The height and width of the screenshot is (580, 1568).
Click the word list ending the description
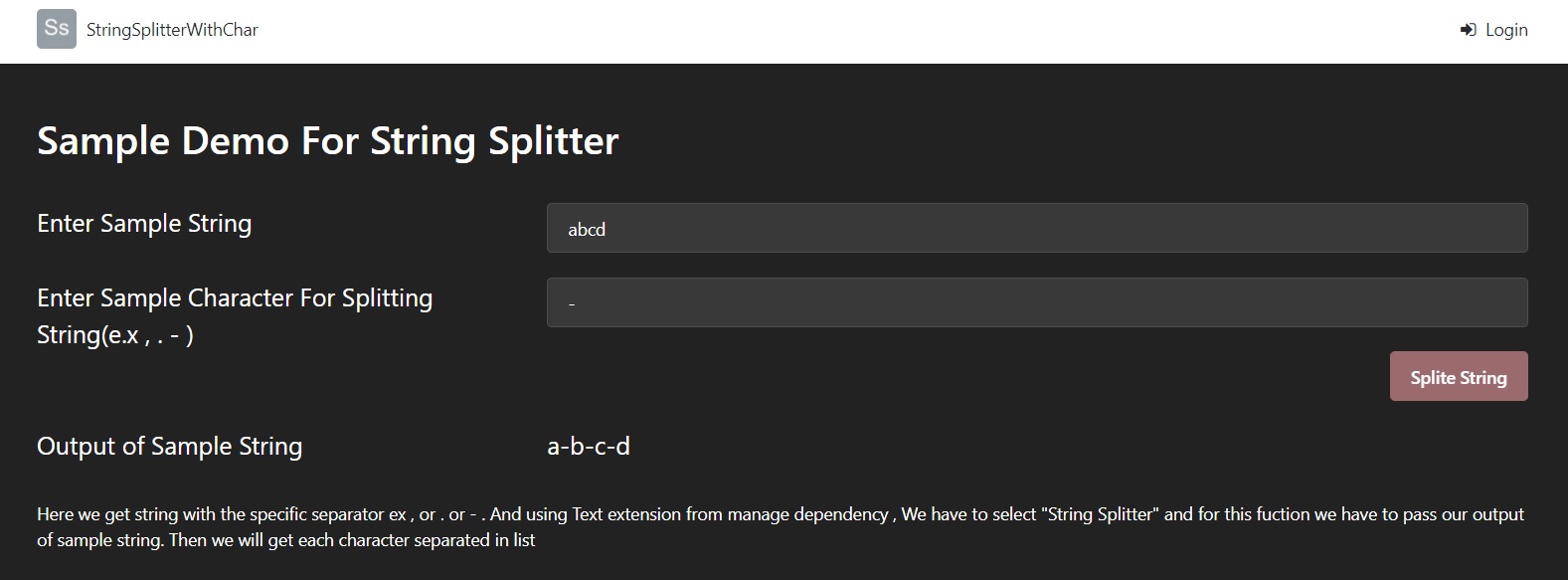(x=524, y=540)
